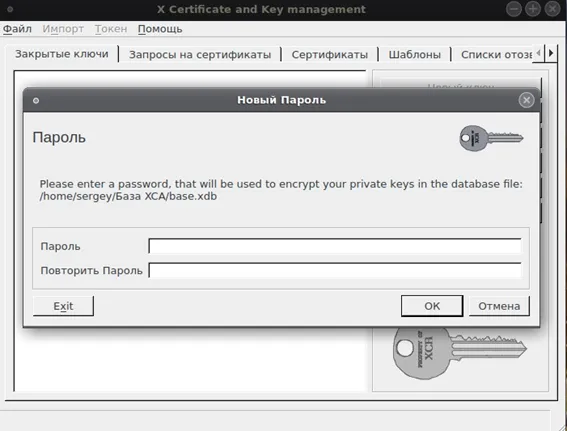This screenshot has height=431, width=567.
Task: Select the Шаблоны tab
Action: 414,55
